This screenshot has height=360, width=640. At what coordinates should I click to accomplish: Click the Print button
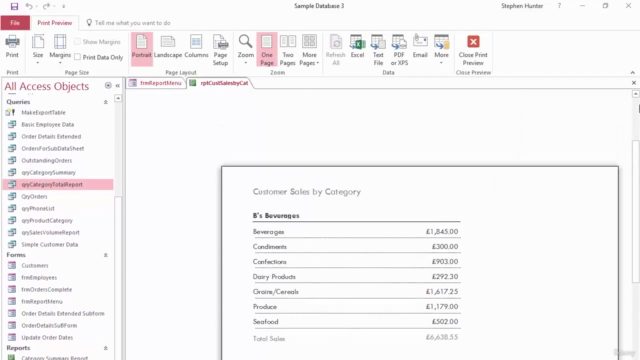(12, 47)
